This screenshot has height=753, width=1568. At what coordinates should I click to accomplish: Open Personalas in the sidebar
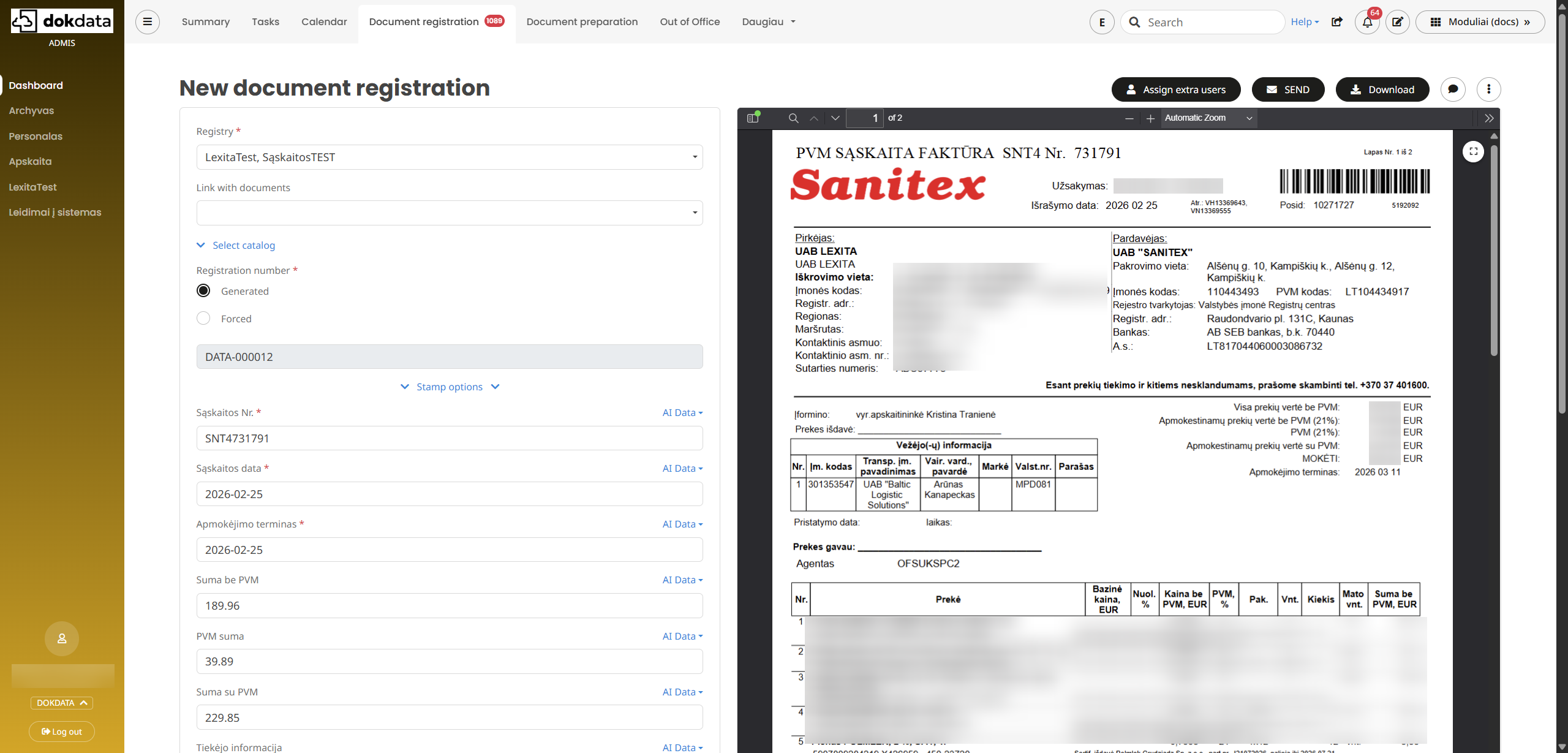[36, 136]
